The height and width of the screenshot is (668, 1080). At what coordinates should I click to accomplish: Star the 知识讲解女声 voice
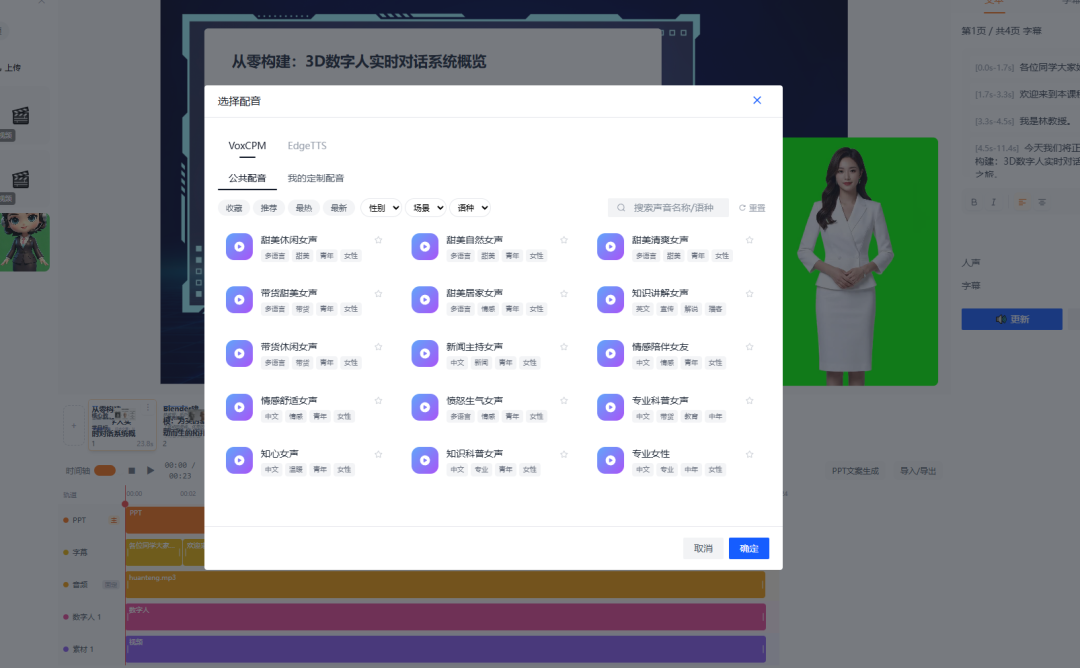[x=749, y=293]
